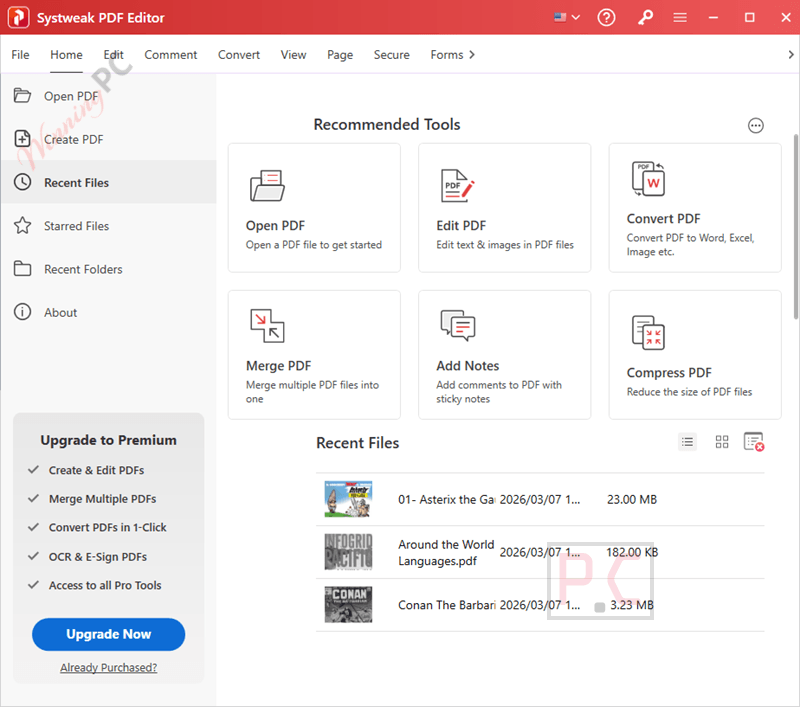Click the Open PDF tool card icon
This screenshot has height=707, width=800.
(267, 186)
